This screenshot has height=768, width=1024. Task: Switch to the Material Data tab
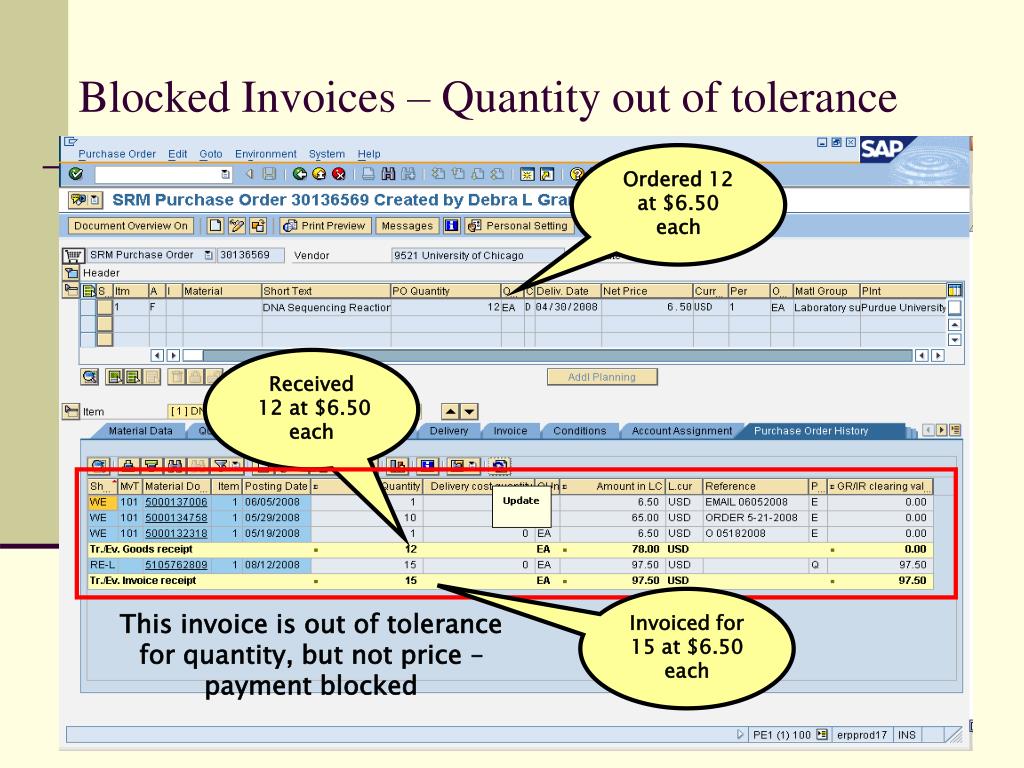[x=140, y=431]
